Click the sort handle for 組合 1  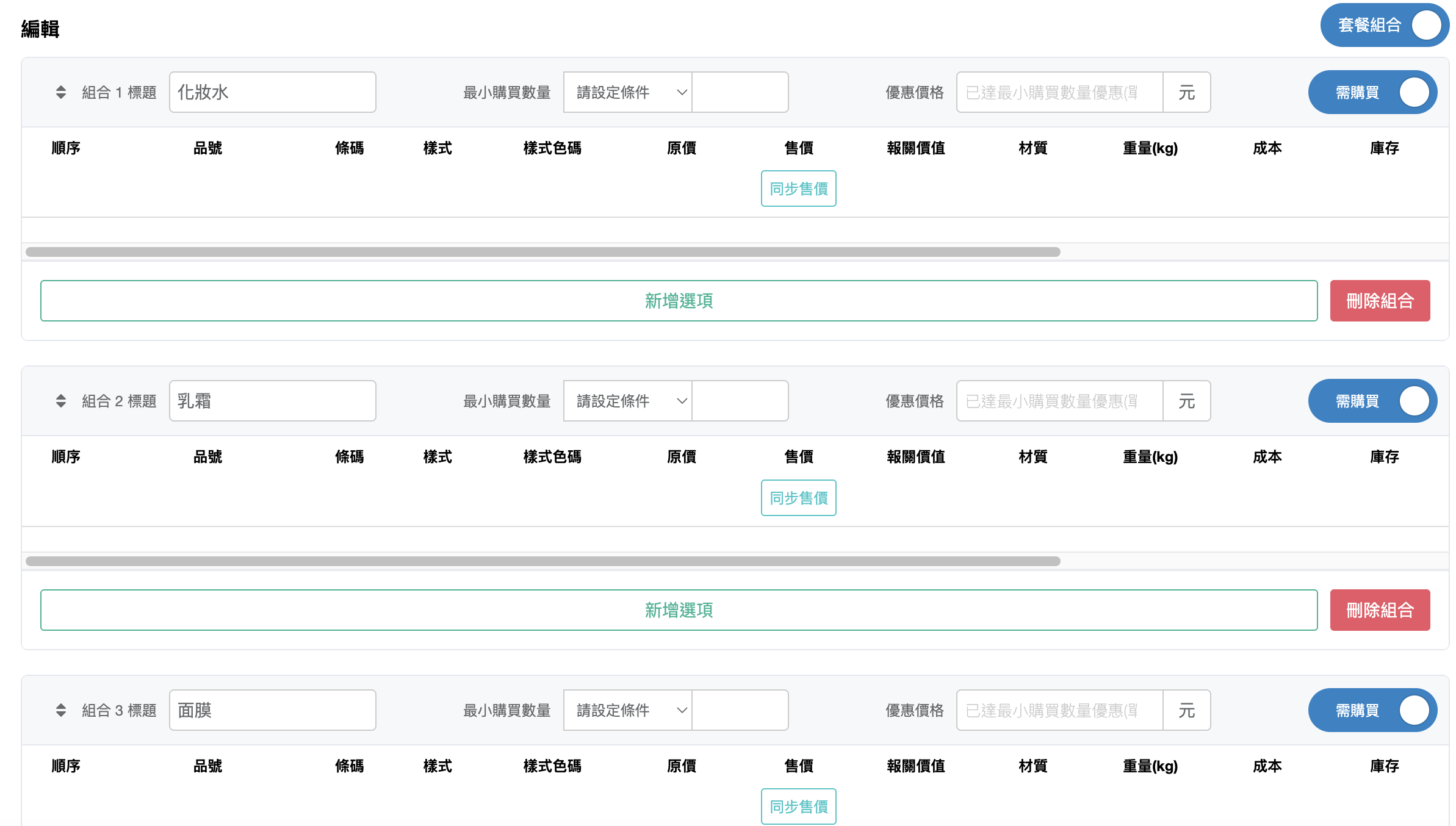click(60, 92)
